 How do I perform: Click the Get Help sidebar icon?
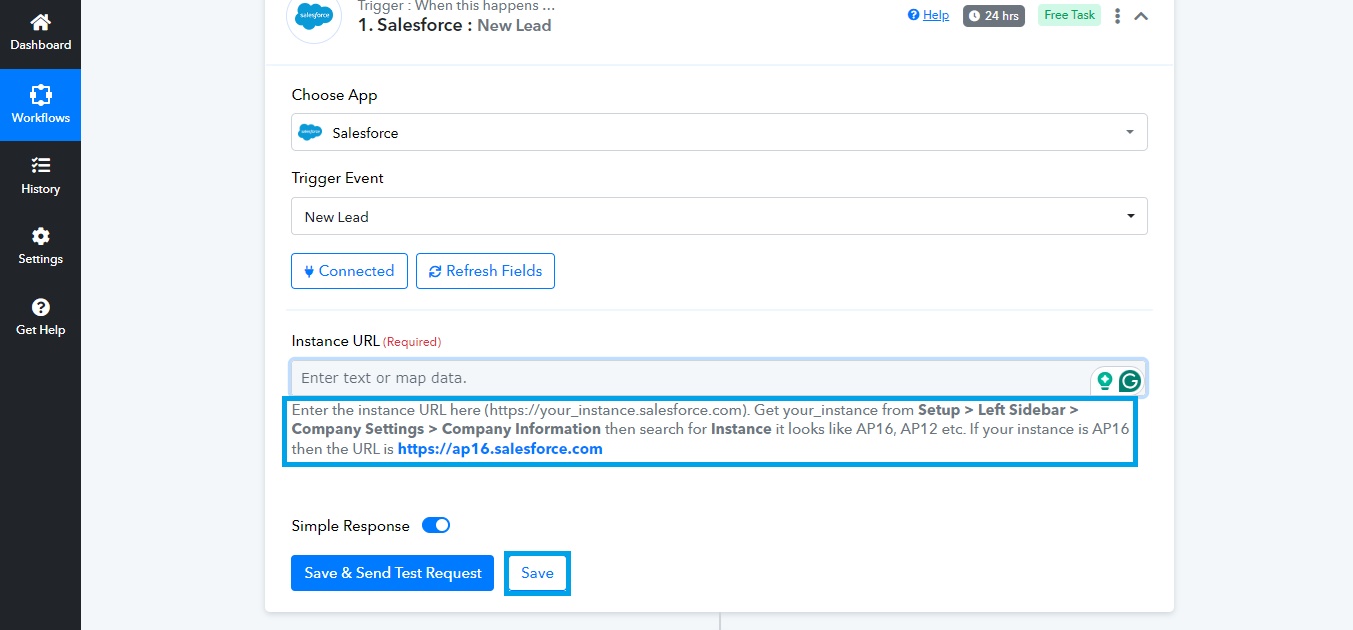40,317
